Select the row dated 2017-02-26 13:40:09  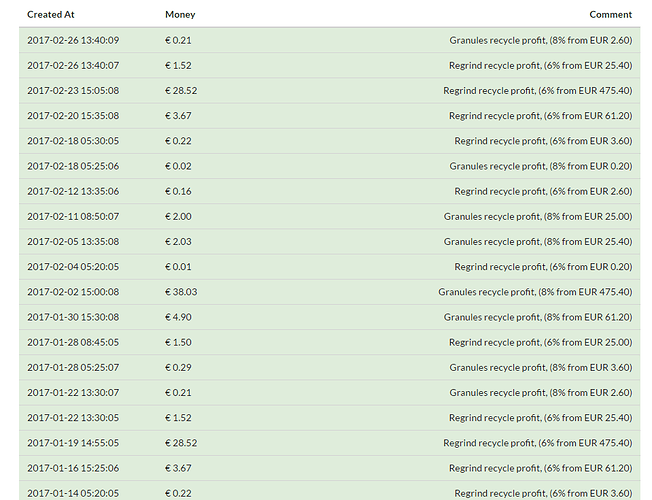pos(329,40)
